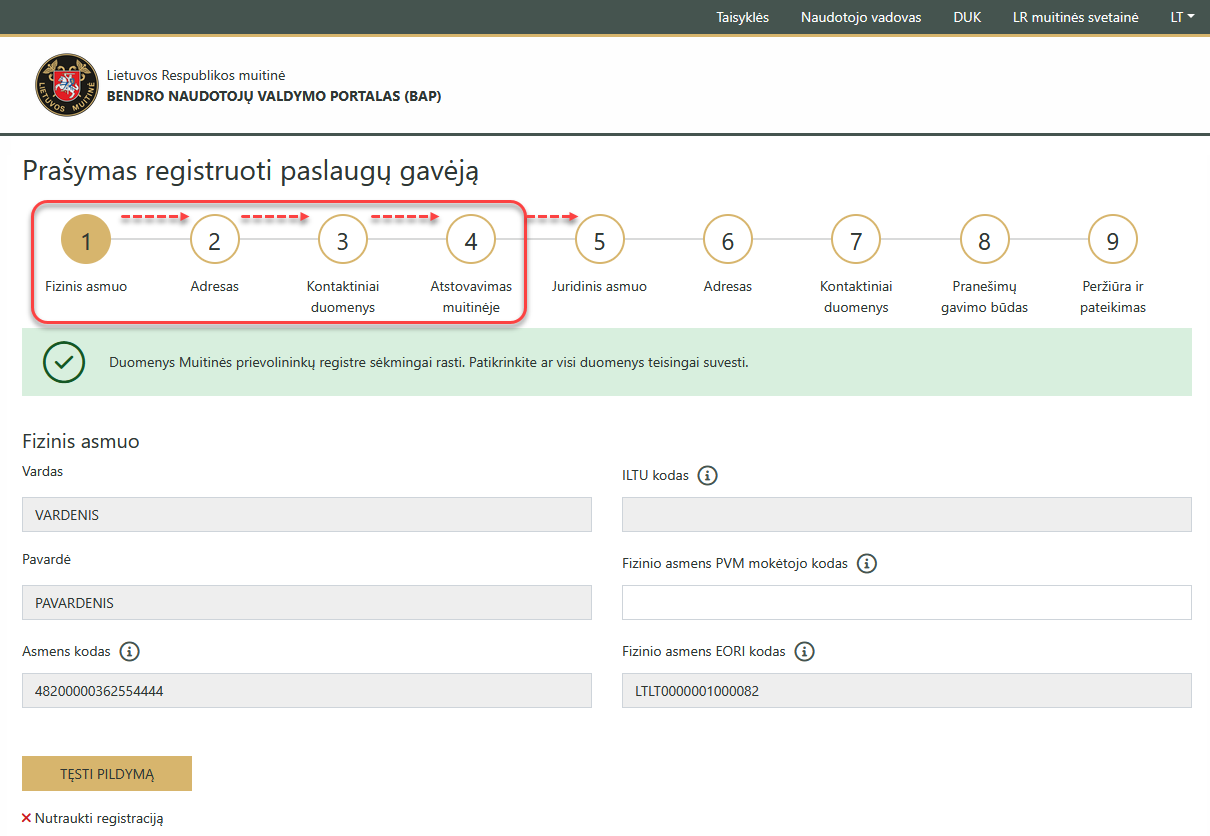Open the DUK section
The height and width of the screenshot is (836, 1210).
click(x=966, y=16)
